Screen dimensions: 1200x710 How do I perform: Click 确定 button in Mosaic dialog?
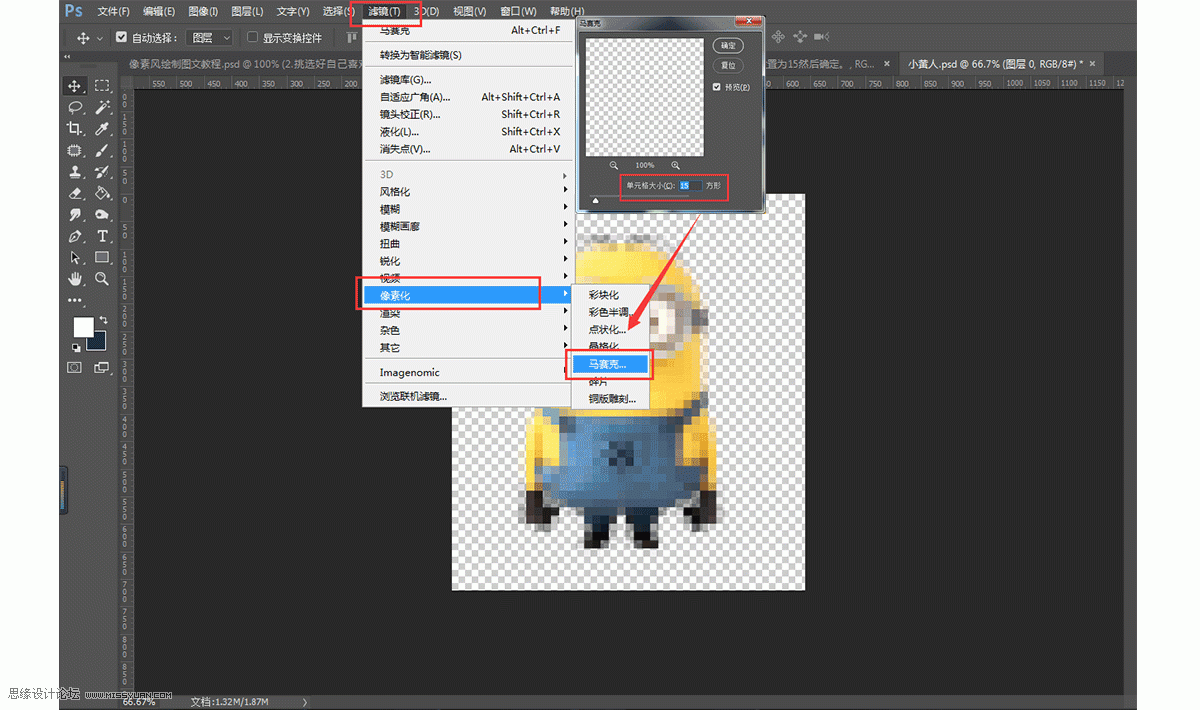[728, 46]
